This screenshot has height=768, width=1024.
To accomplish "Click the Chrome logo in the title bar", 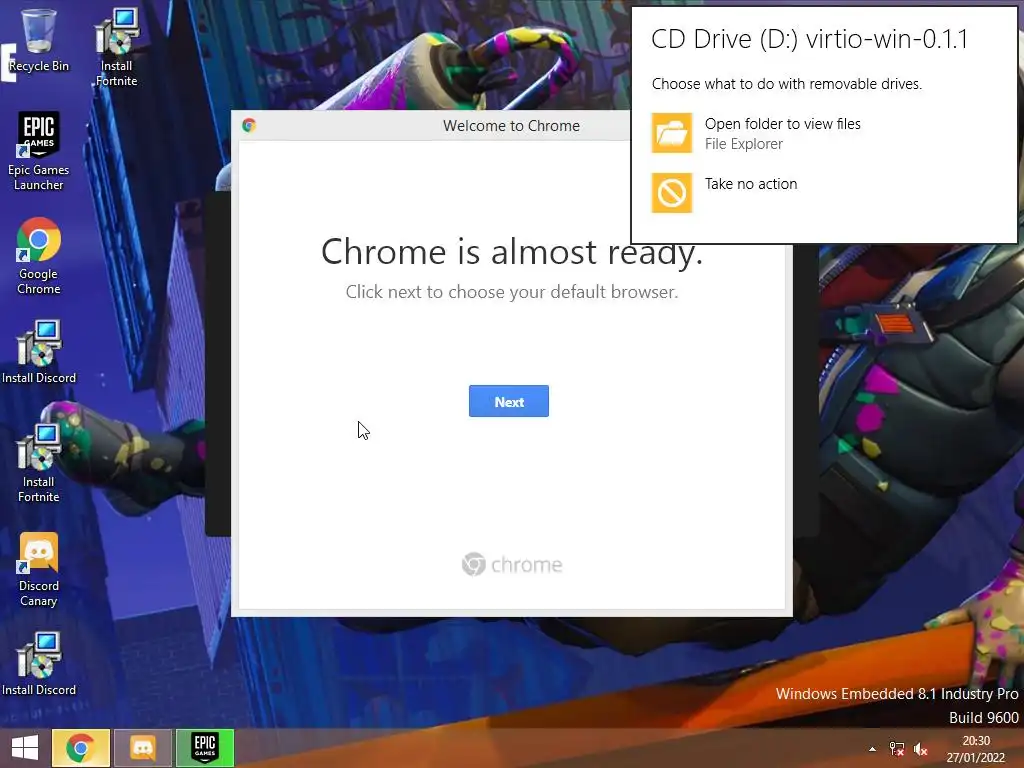I will click(x=249, y=125).
